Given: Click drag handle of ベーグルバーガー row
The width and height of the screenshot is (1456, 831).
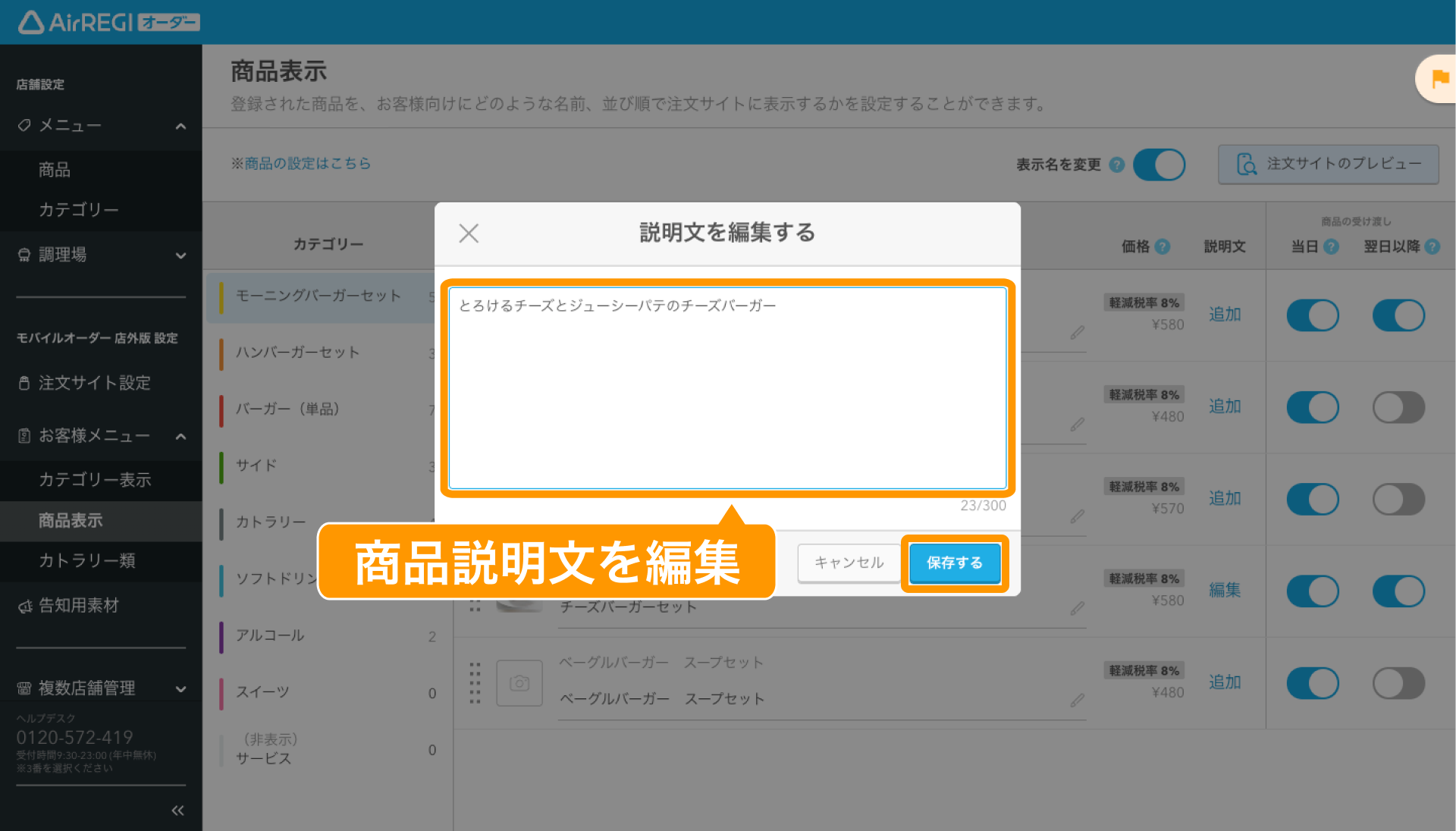Looking at the screenshot, I should (475, 683).
